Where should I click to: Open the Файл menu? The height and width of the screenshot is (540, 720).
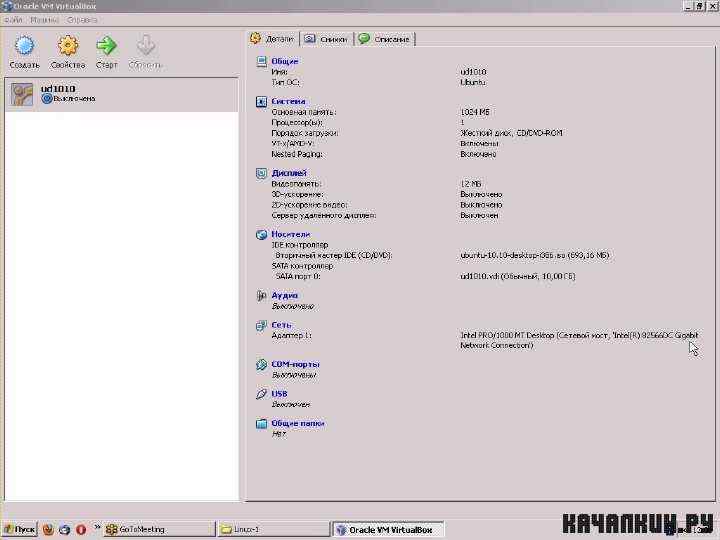tap(13, 20)
